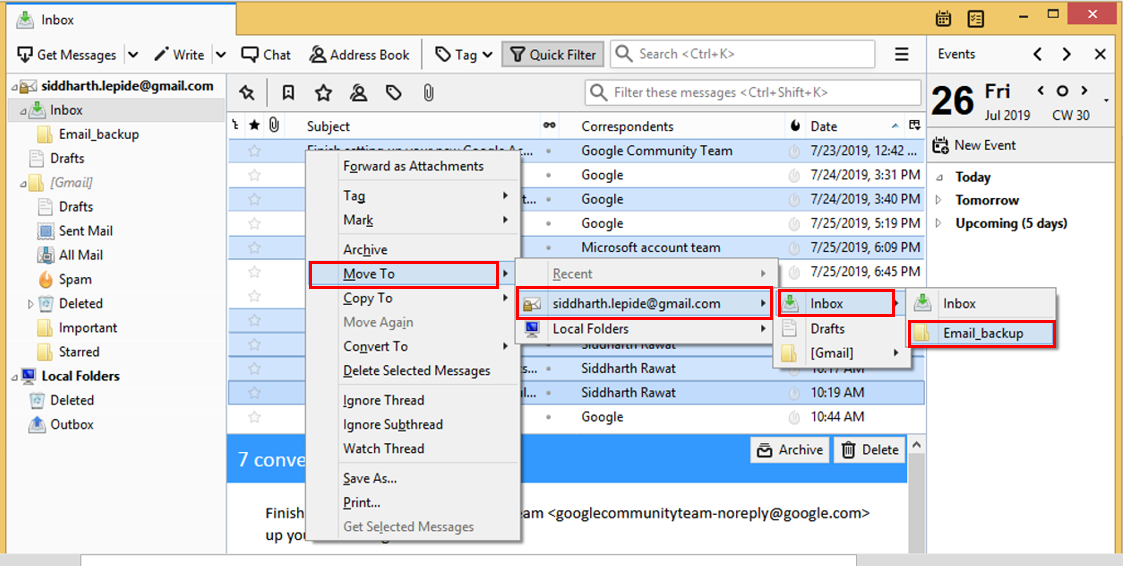
Task: Collapse the [Gmail] folder
Action: pos(23,183)
